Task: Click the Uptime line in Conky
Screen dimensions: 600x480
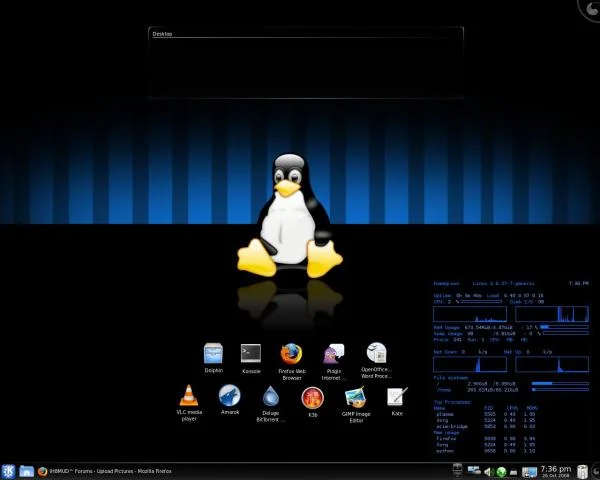Action: [488, 296]
